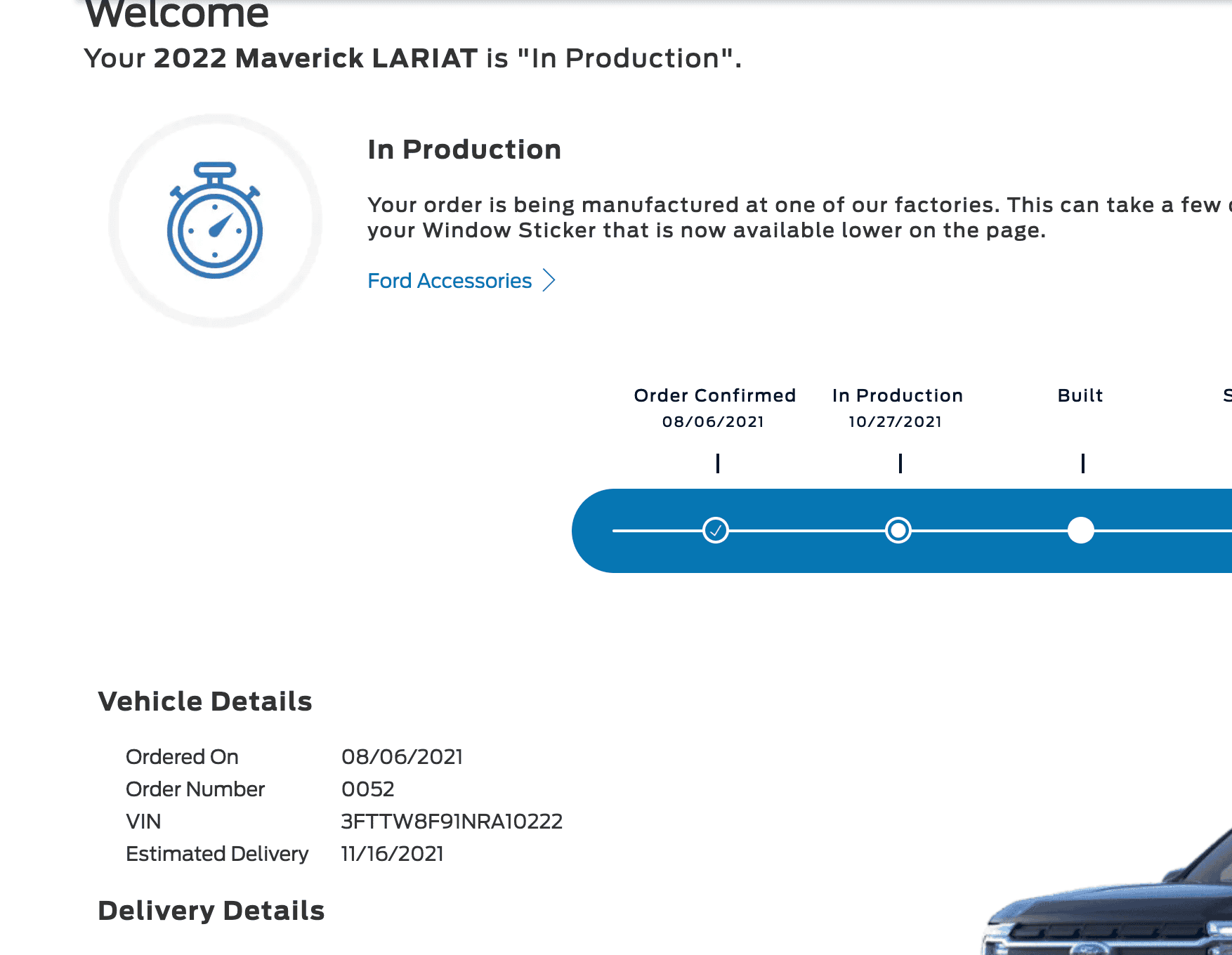Click the 08/06/2021 date under Order Confirmed
1232x955 pixels.
coord(713,421)
